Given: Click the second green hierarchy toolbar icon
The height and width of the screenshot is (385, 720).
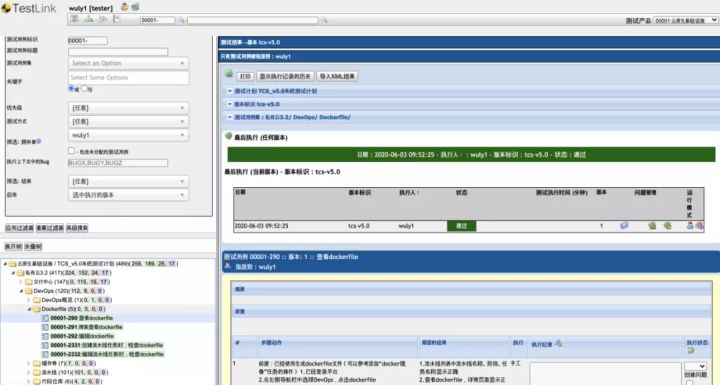Looking at the screenshot, I should click(x=89, y=19).
